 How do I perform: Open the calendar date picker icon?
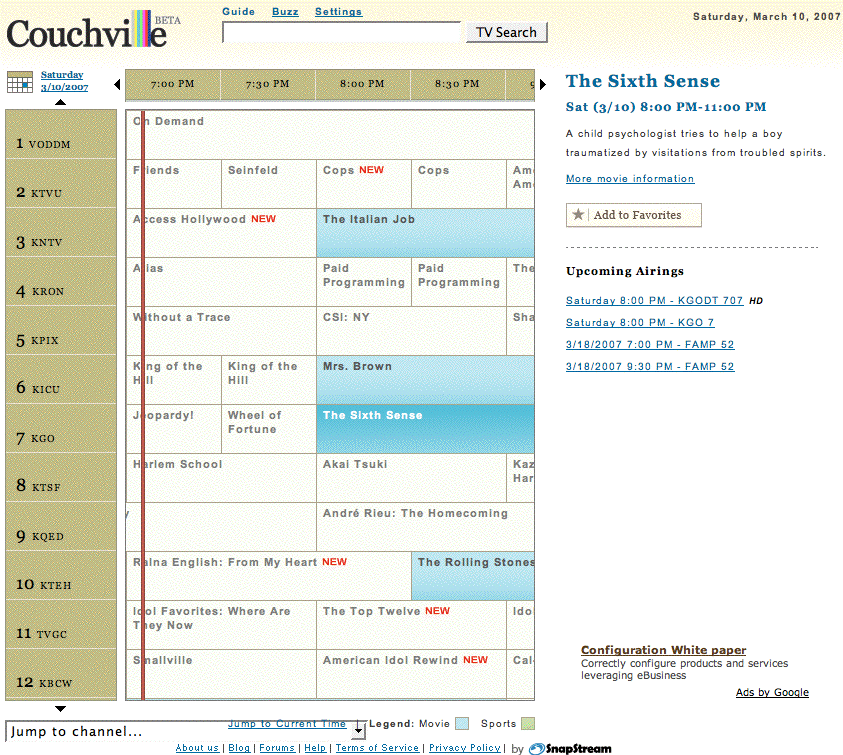click(x=20, y=82)
